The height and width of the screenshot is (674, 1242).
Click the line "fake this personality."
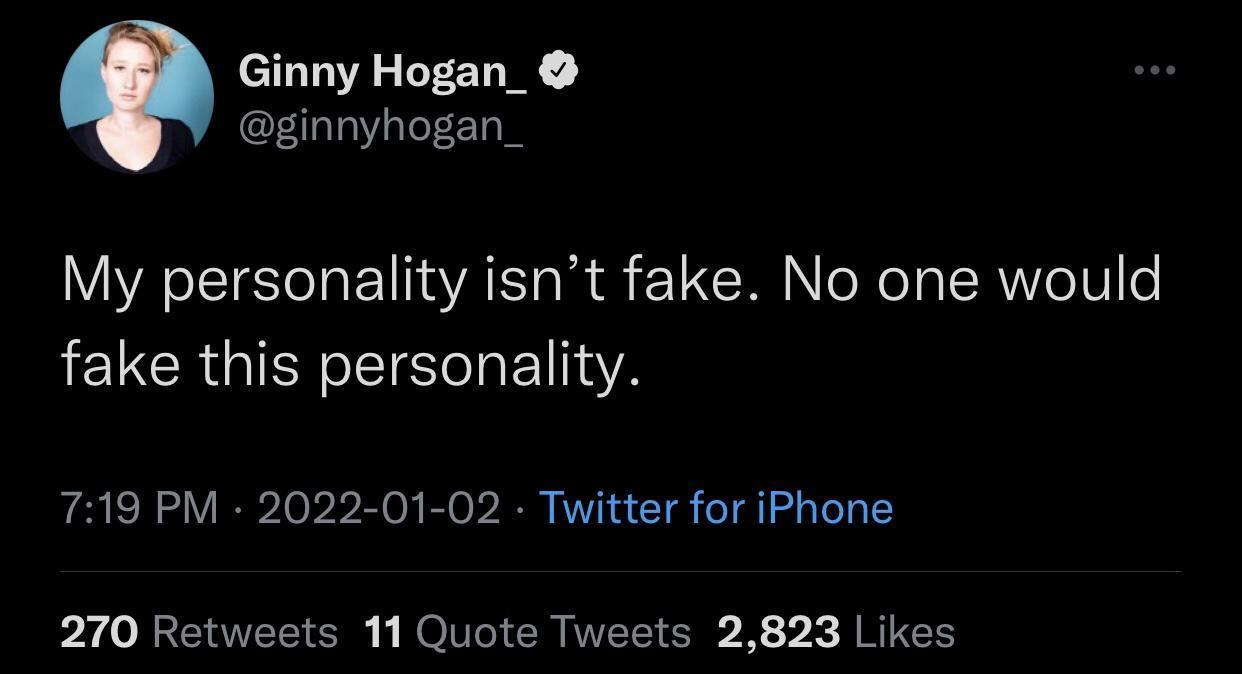pyautogui.click(x=350, y=364)
